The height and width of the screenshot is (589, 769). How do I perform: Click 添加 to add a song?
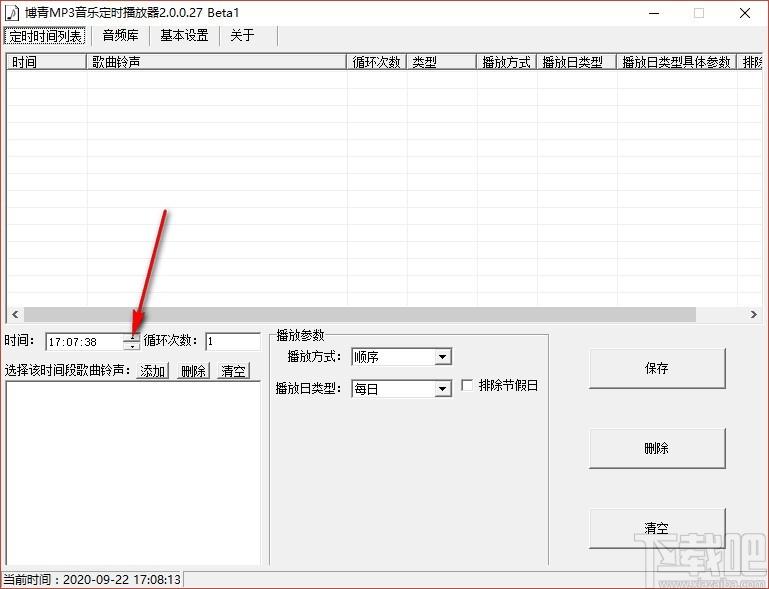[153, 371]
